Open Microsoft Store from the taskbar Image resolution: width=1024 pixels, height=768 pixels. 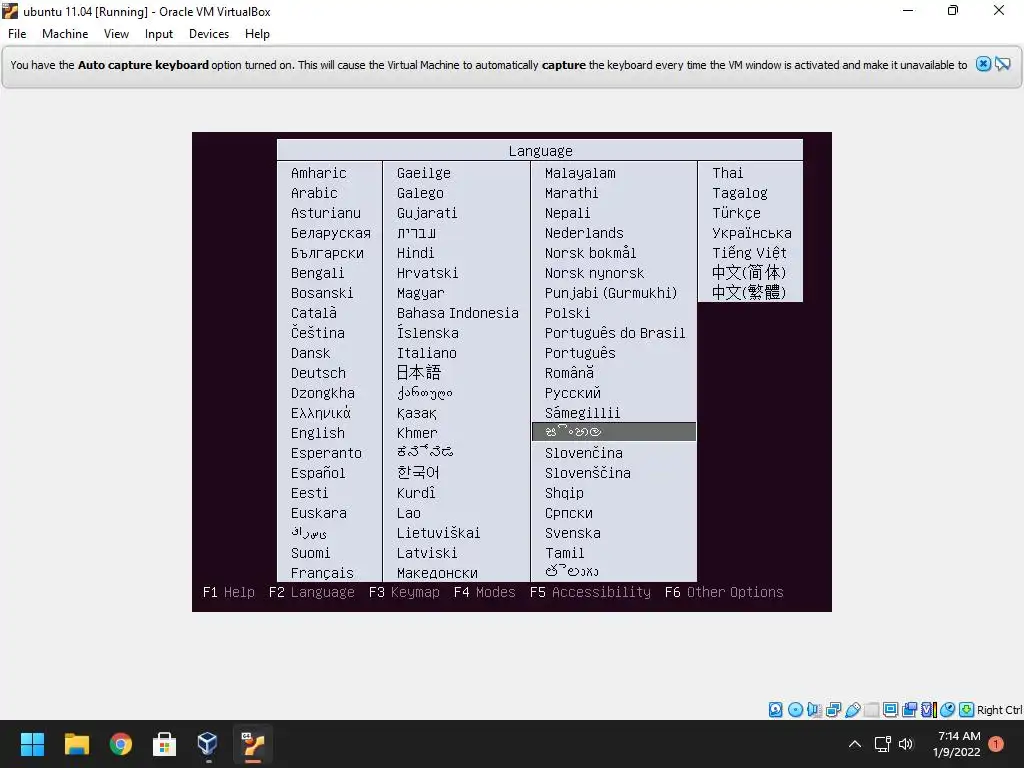165,744
